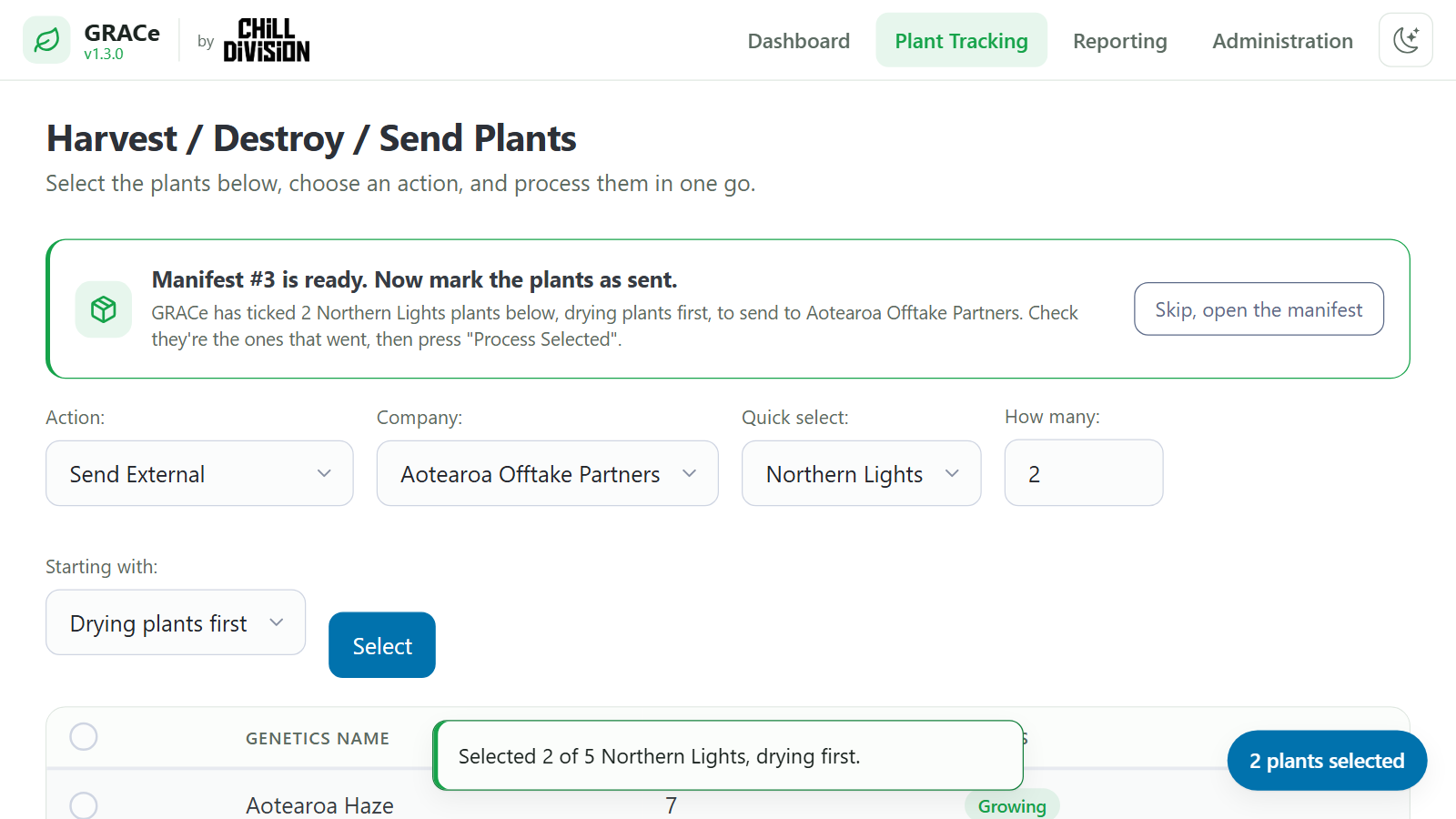Click the blue Select button

(382, 645)
